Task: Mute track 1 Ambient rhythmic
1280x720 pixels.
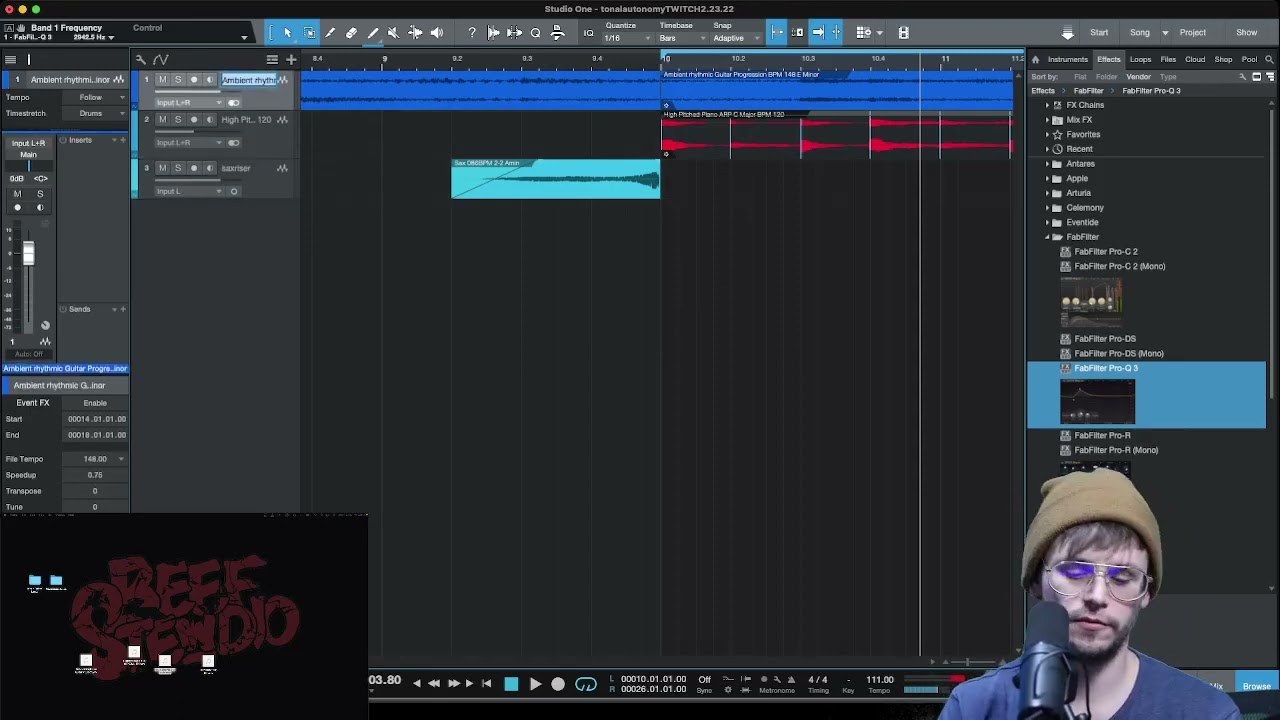Action: [x=162, y=80]
